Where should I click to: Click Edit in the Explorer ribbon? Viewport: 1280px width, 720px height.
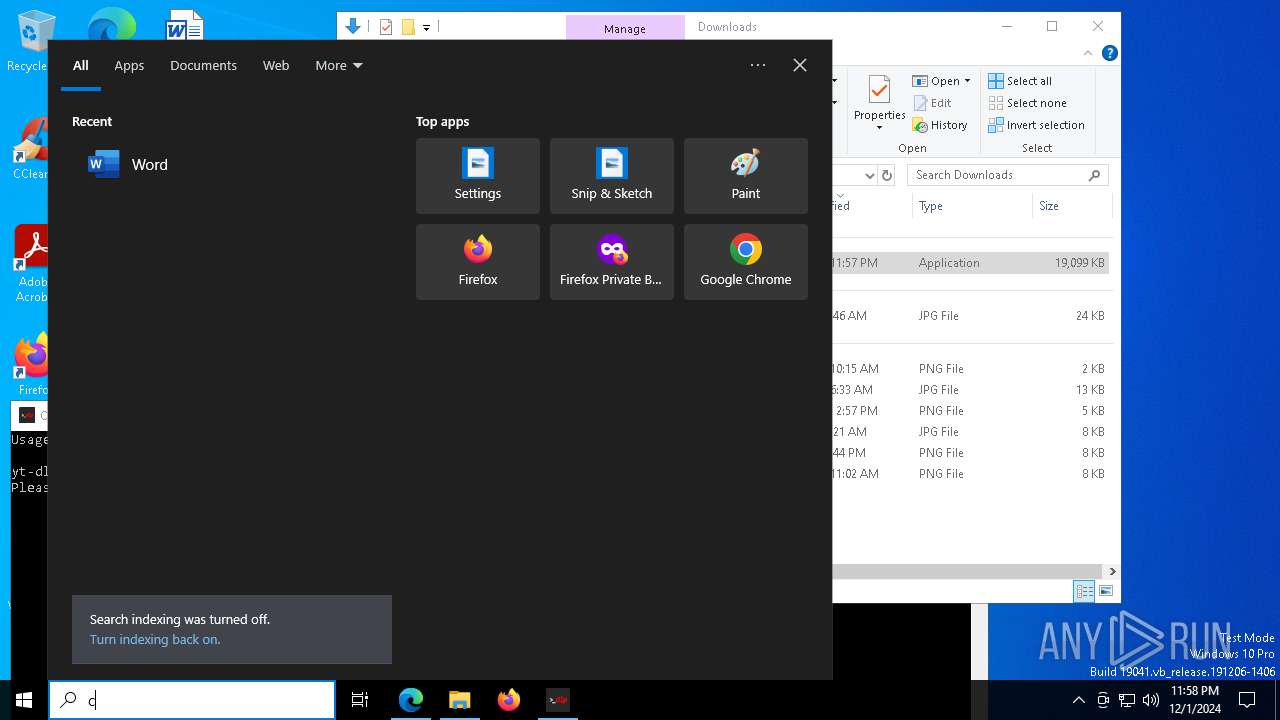(932, 103)
